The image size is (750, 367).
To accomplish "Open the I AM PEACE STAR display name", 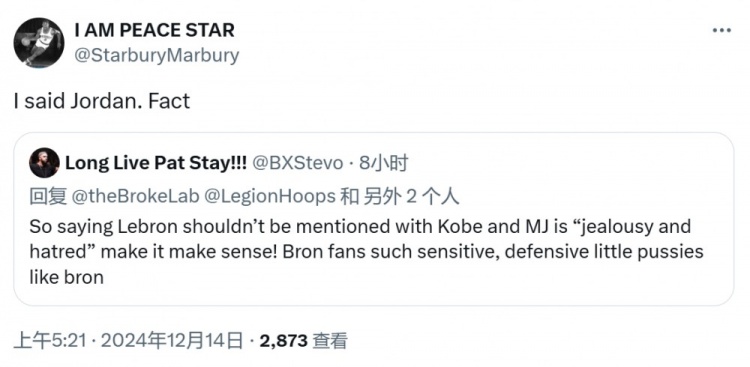I will (x=154, y=30).
